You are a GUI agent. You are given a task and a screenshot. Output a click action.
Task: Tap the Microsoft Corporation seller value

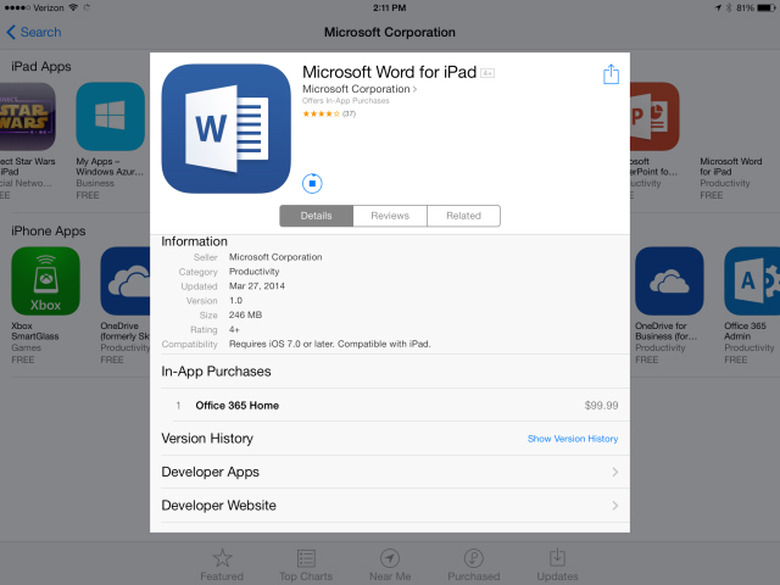276,257
